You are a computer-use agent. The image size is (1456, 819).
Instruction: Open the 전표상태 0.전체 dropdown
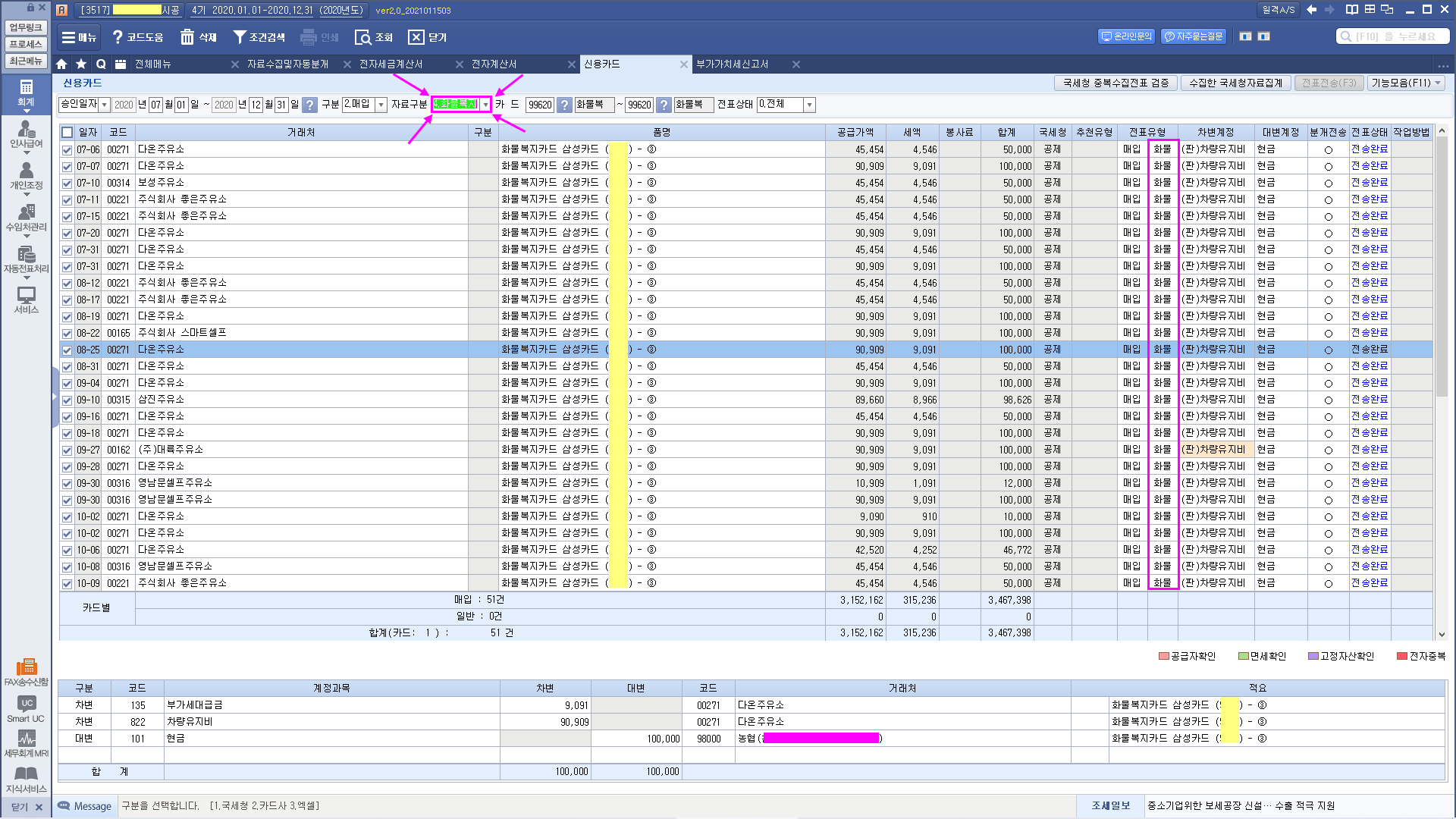click(809, 105)
